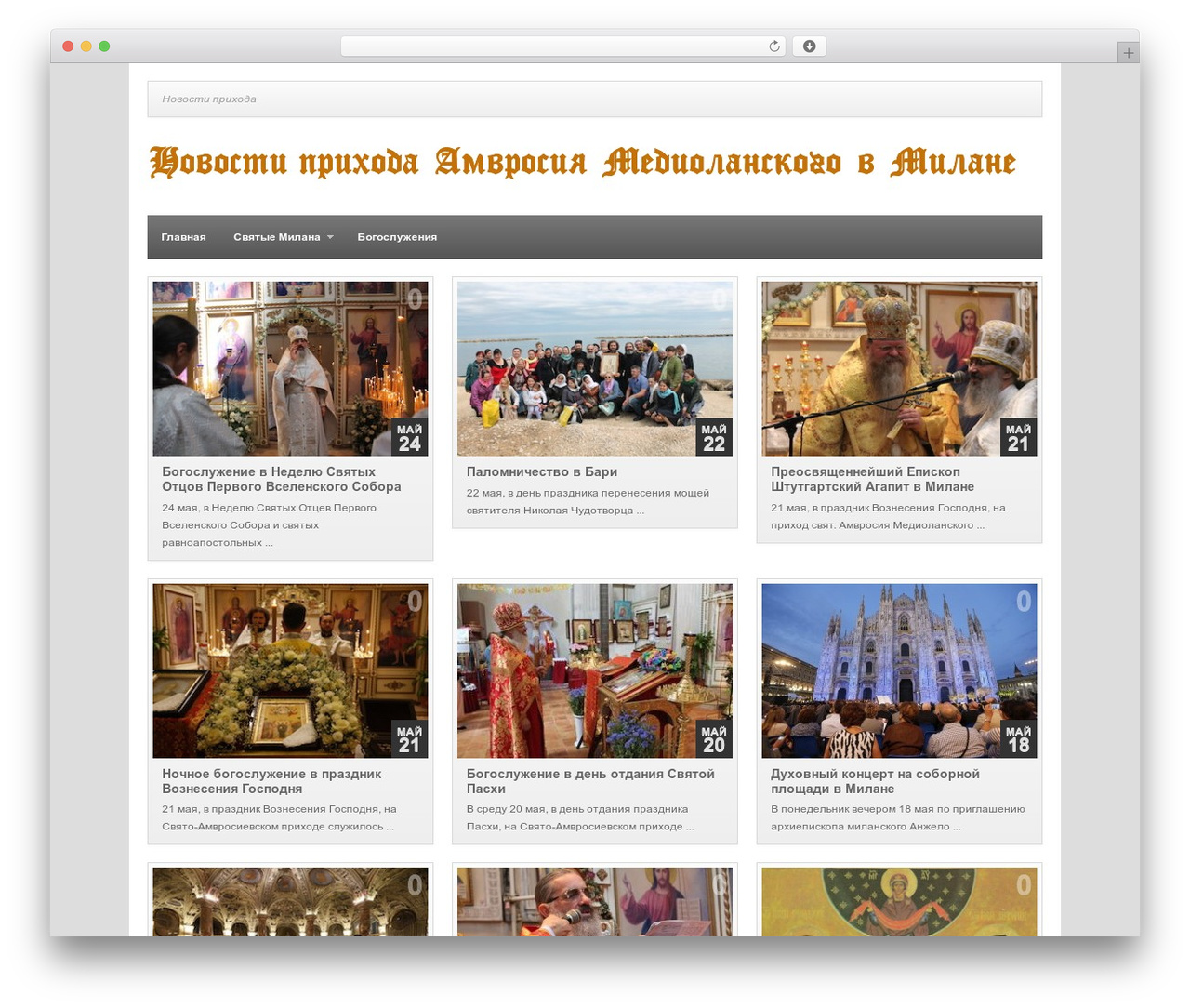
Task: Open the red vestments Pascha service thumbnail
Action: 595,670
